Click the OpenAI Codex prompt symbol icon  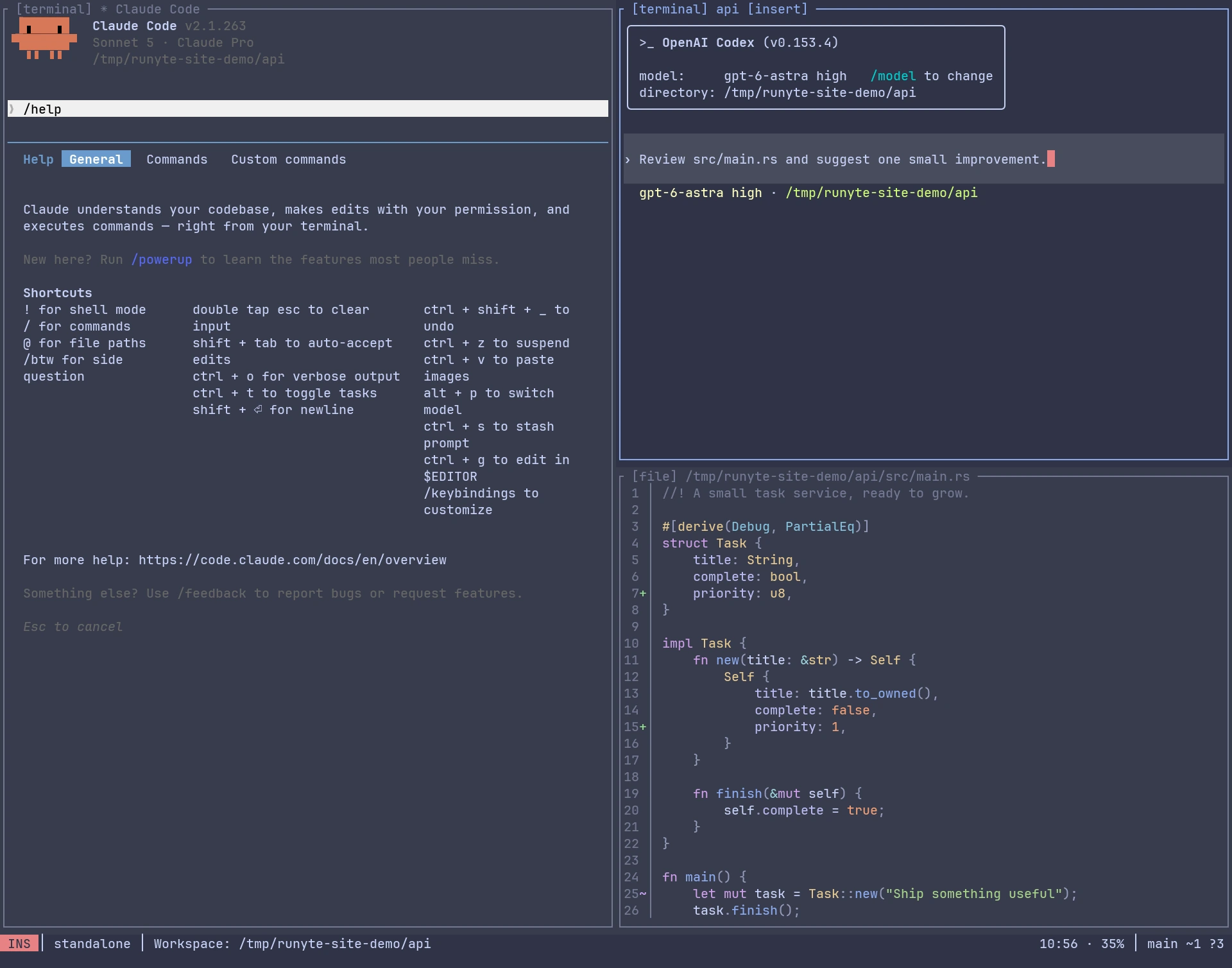(646, 42)
